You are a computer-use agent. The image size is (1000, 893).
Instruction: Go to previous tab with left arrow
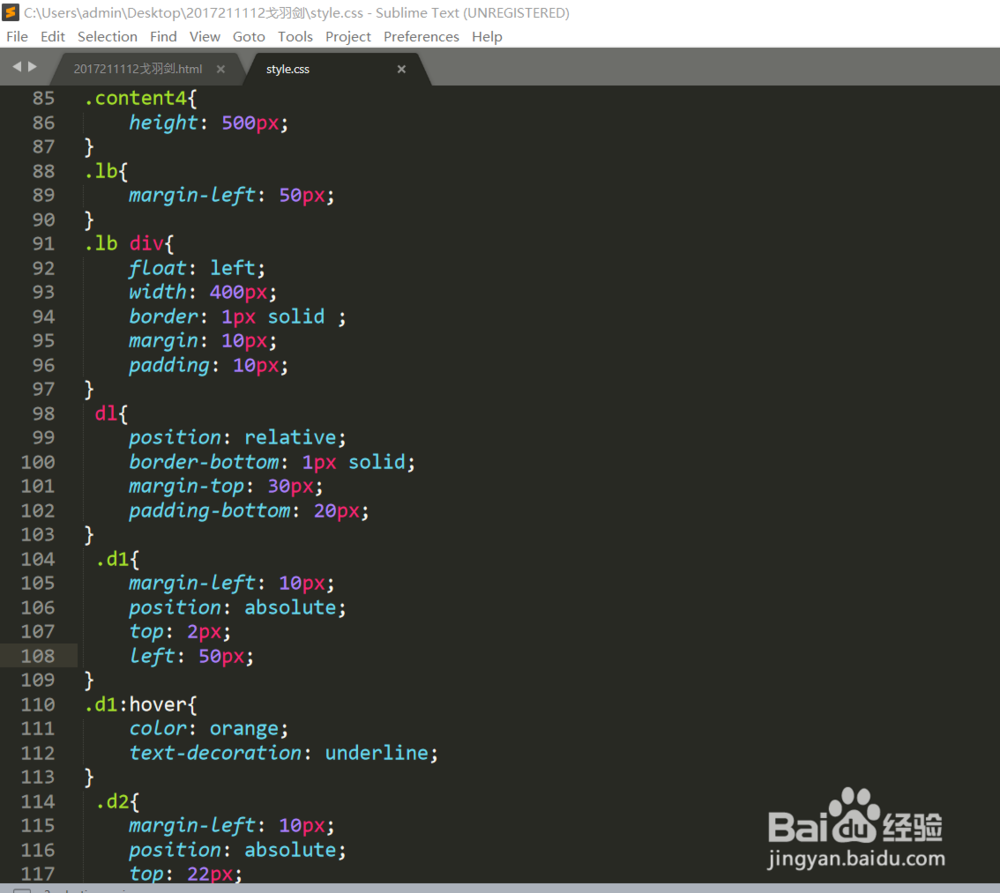pyautogui.click(x=17, y=66)
